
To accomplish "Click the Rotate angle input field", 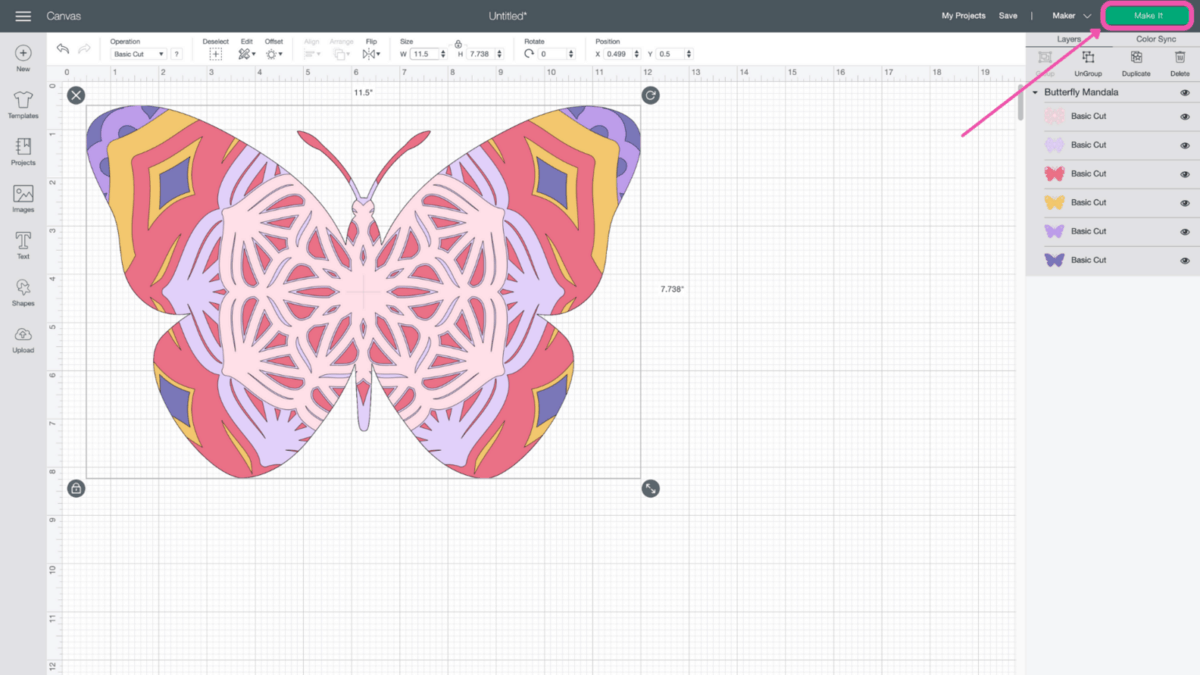I will pyautogui.click(x=553, y=54).
